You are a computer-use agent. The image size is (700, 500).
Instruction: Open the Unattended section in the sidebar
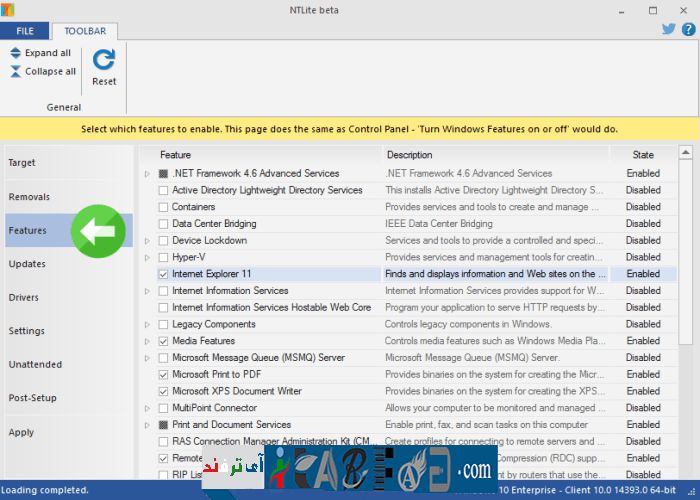[35, 365]
